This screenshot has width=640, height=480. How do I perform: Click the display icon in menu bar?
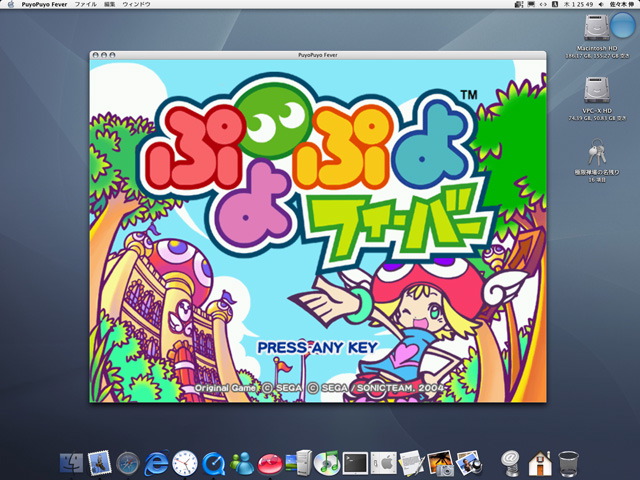pos(531,4)
